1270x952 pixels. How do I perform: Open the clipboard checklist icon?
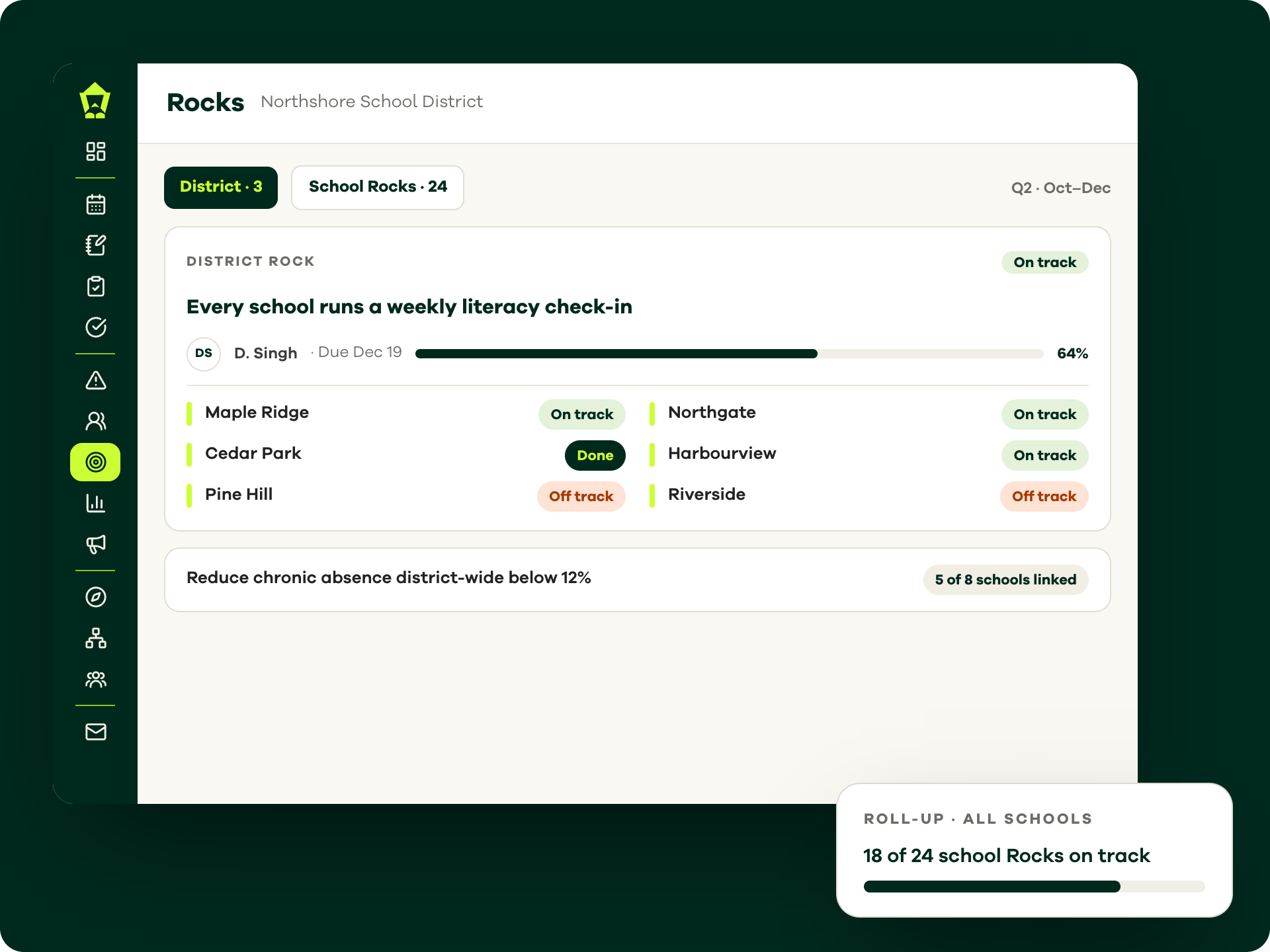tap(96, 286)
